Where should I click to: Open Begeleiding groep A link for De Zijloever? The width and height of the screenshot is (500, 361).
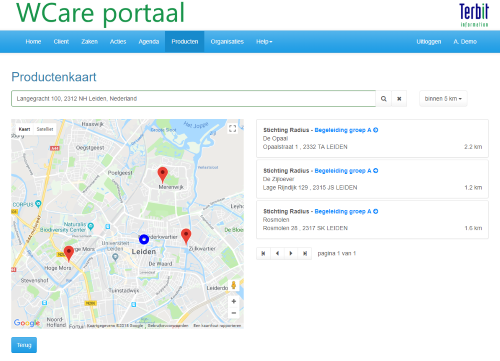point(343,171)
